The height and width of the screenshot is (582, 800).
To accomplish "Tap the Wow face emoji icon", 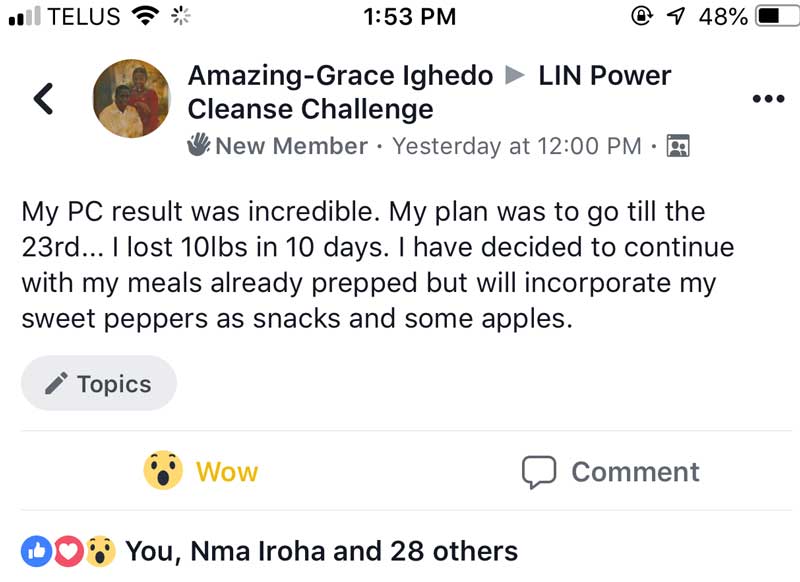I will pos(162,471).
